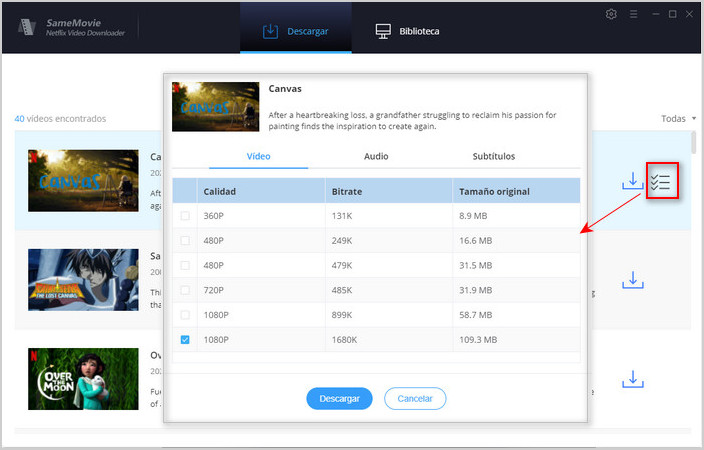Click the 1680K bitrate cell

coord(389,340)
